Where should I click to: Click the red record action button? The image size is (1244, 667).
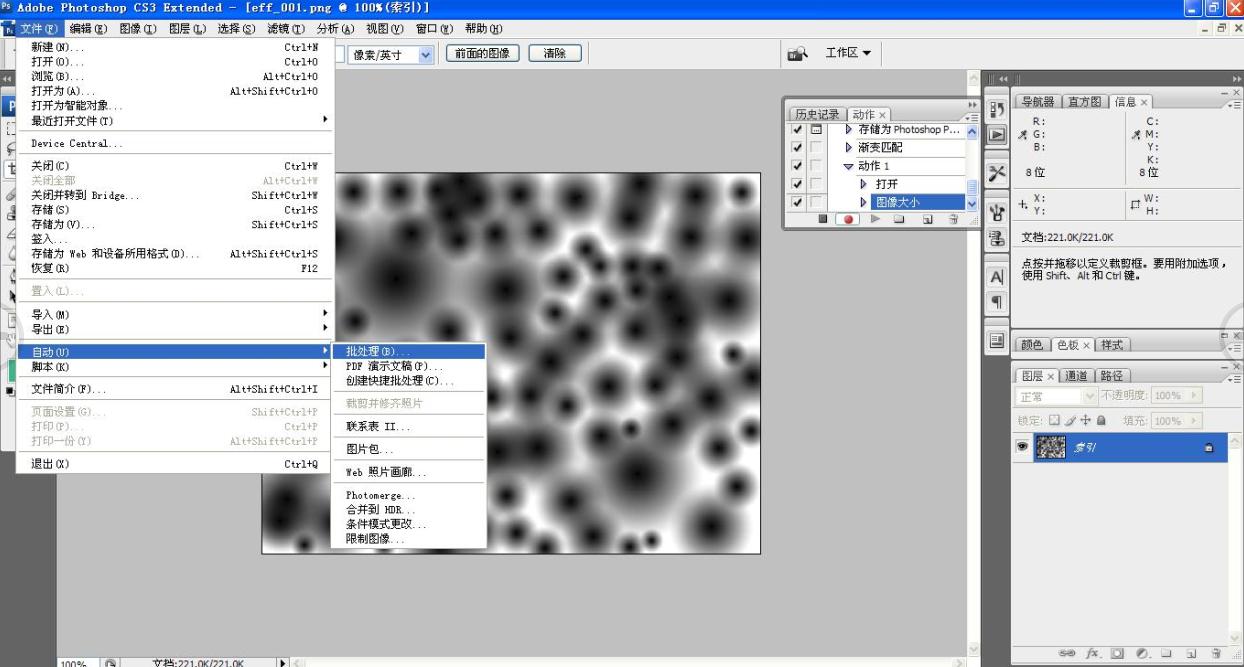846,219
